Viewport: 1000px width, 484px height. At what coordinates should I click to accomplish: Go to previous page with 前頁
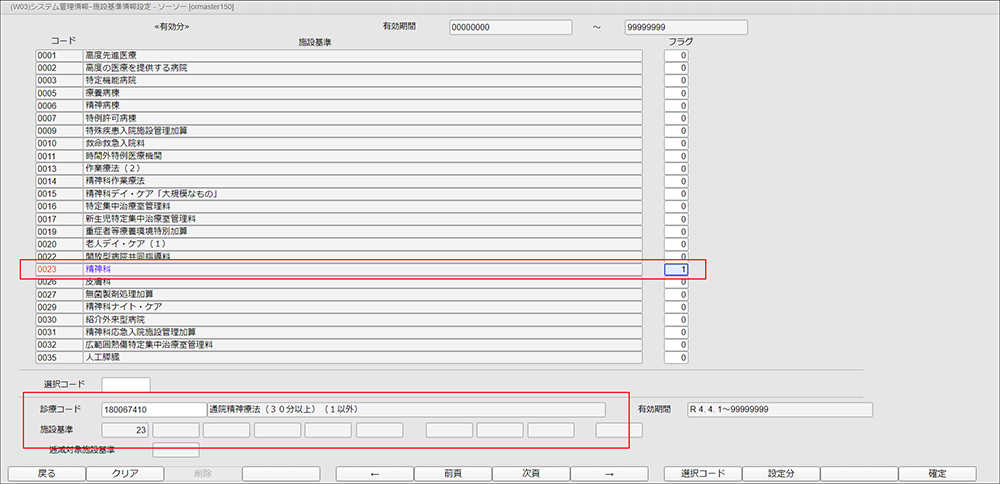coord(452,474)
